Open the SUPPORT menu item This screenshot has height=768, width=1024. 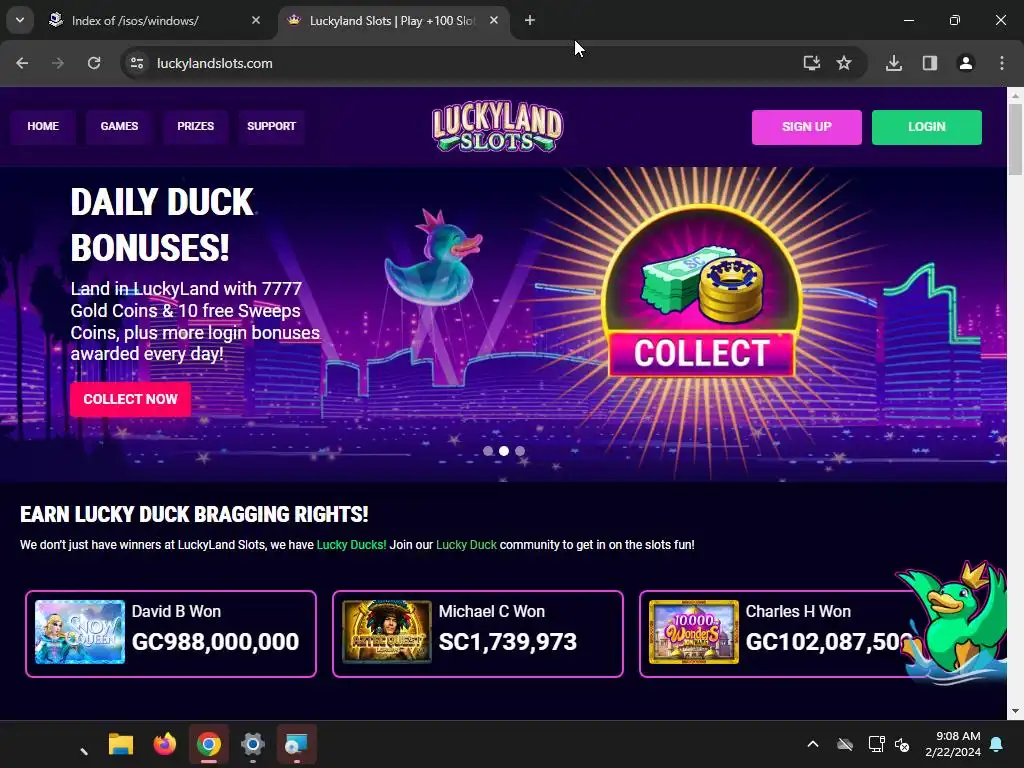tap(271, 126)
